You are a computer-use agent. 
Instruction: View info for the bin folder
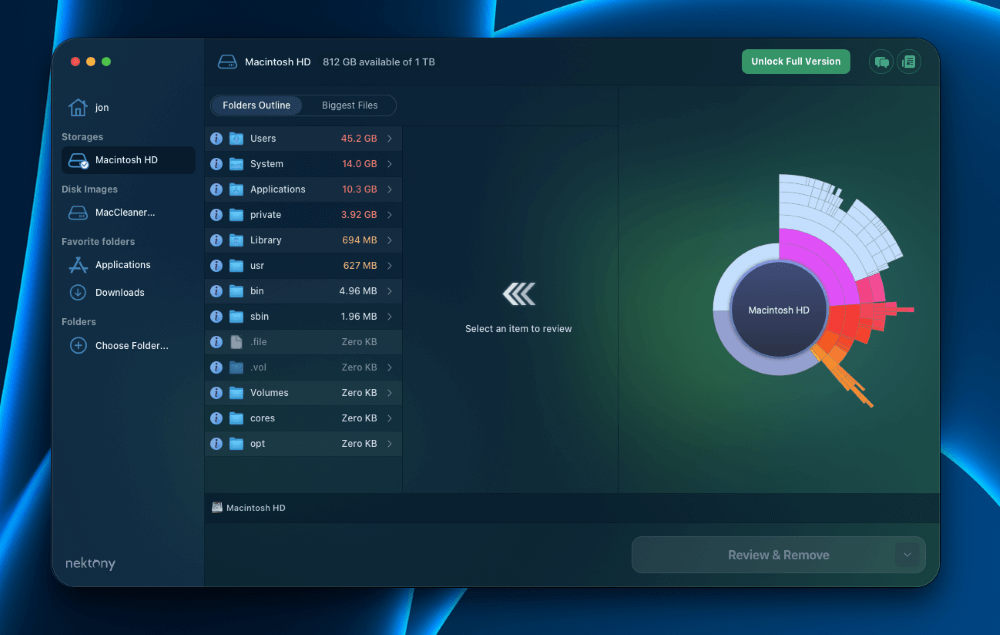click(216, 291)
